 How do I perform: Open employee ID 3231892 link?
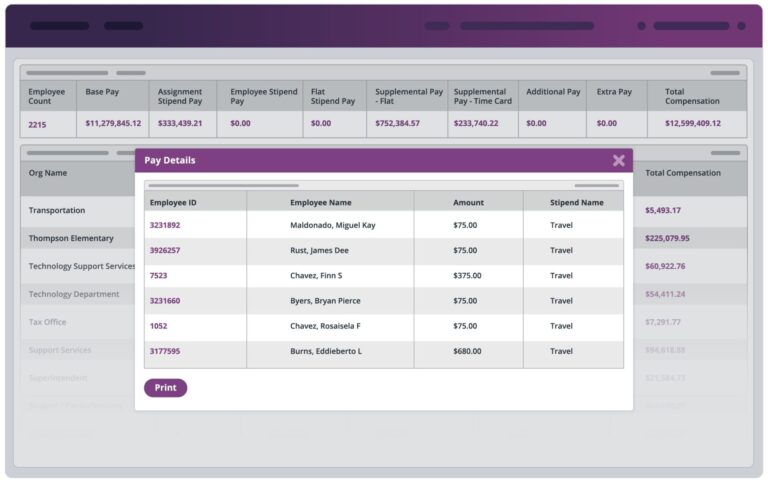click(165, 225)
